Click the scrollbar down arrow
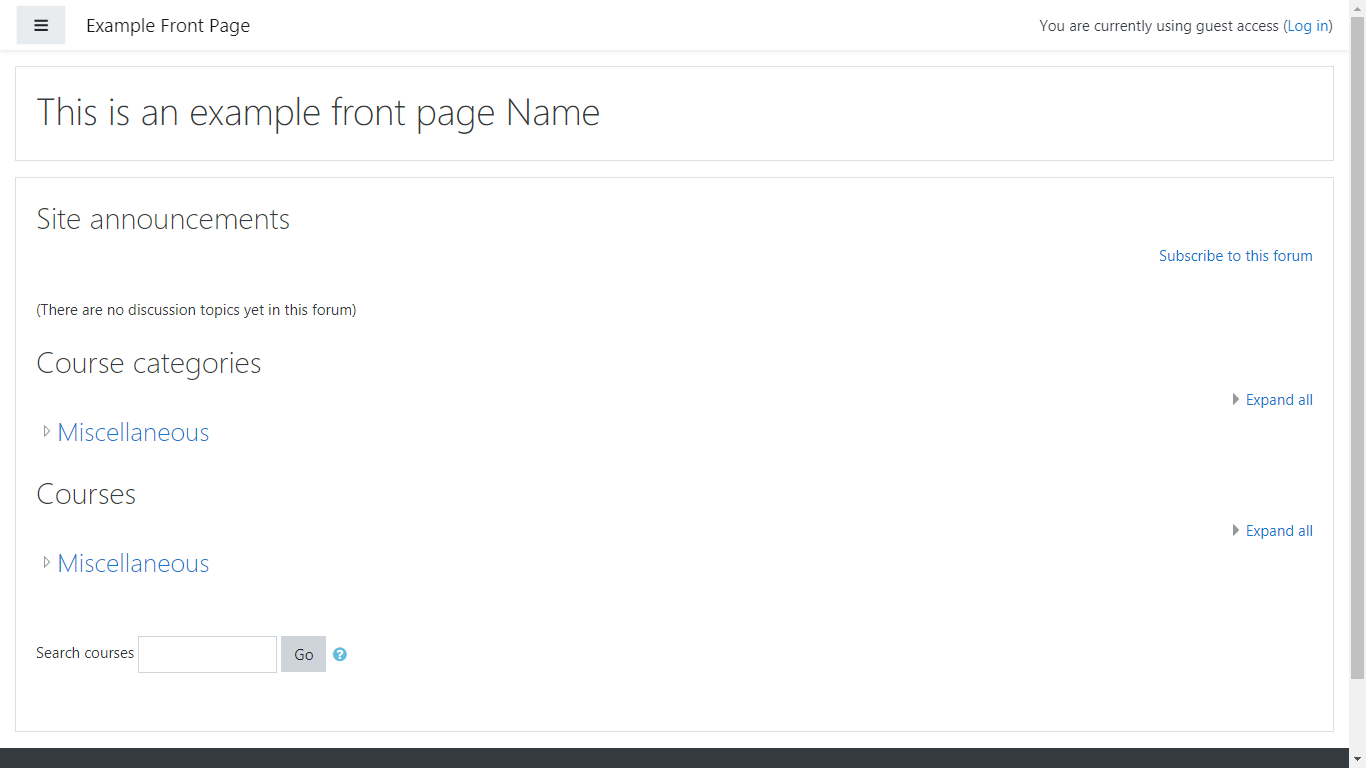The image size is (1366, 768). (x=1357, y=760)
